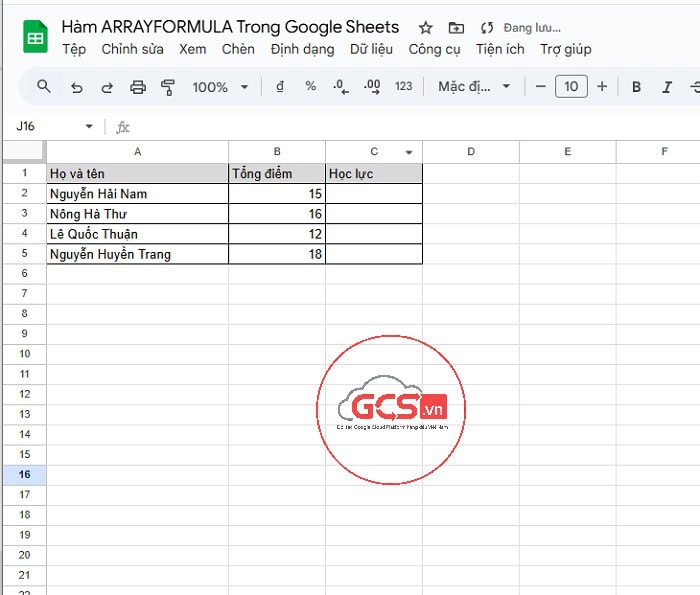Format as percent with % button
This screenshot has width=700, height=595.
(311, 87)
